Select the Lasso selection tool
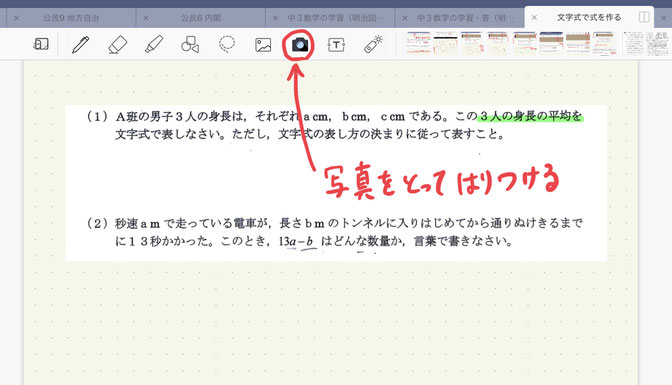Screen dimensions: 672x385 click(227, 44)
